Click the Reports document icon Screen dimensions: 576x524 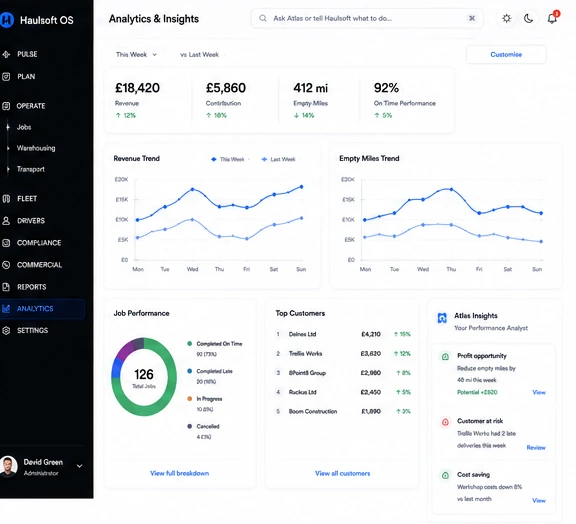coord(6,287)
